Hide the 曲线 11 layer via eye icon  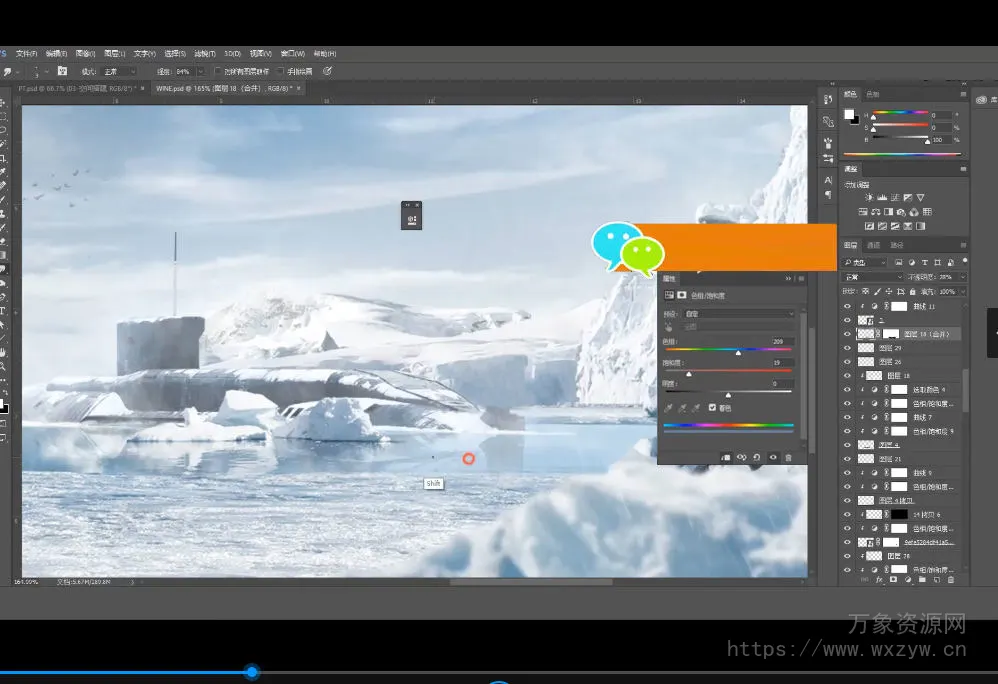point(847,306)
